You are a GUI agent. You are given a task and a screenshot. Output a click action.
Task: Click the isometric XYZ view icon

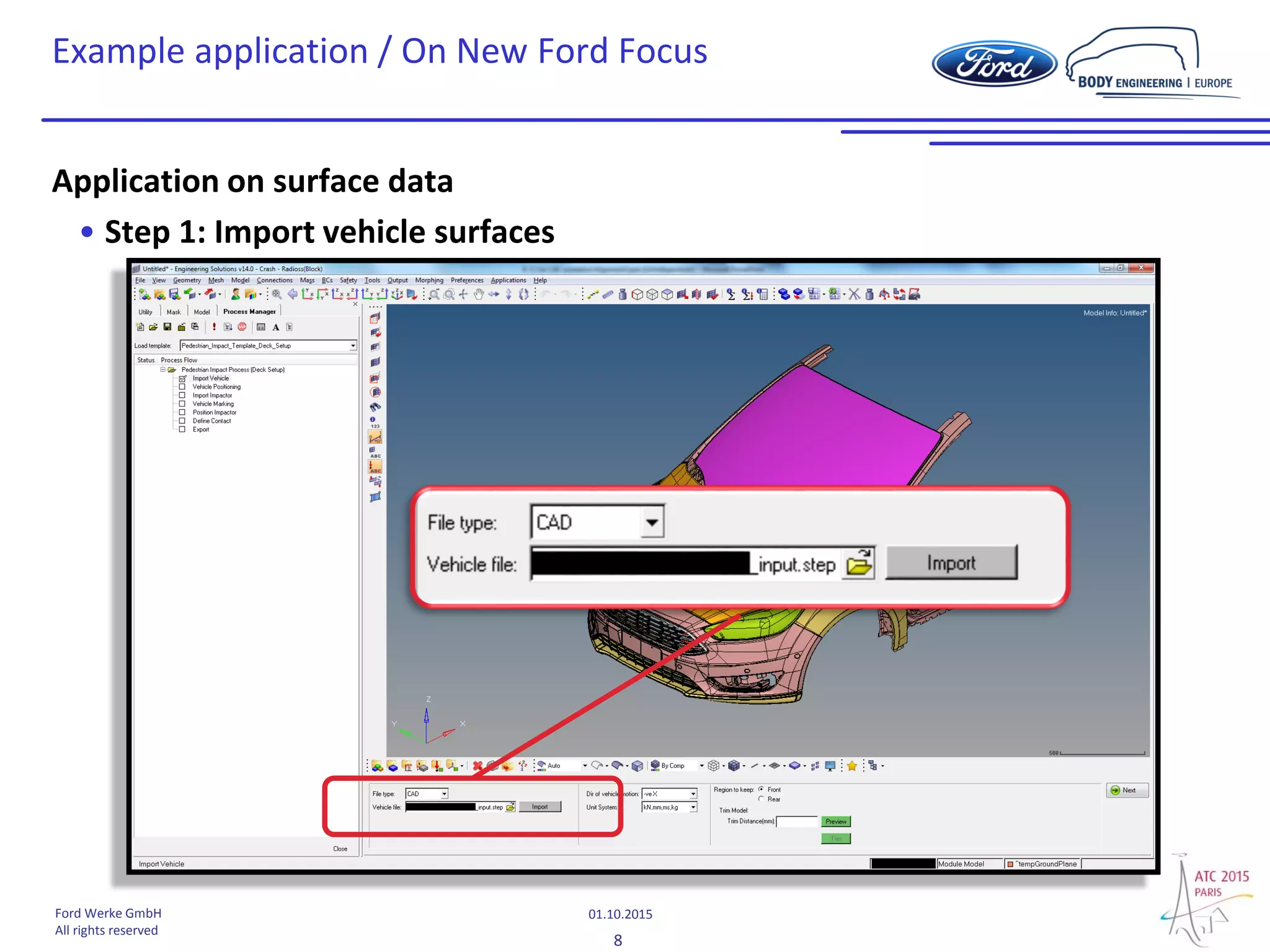397,294
